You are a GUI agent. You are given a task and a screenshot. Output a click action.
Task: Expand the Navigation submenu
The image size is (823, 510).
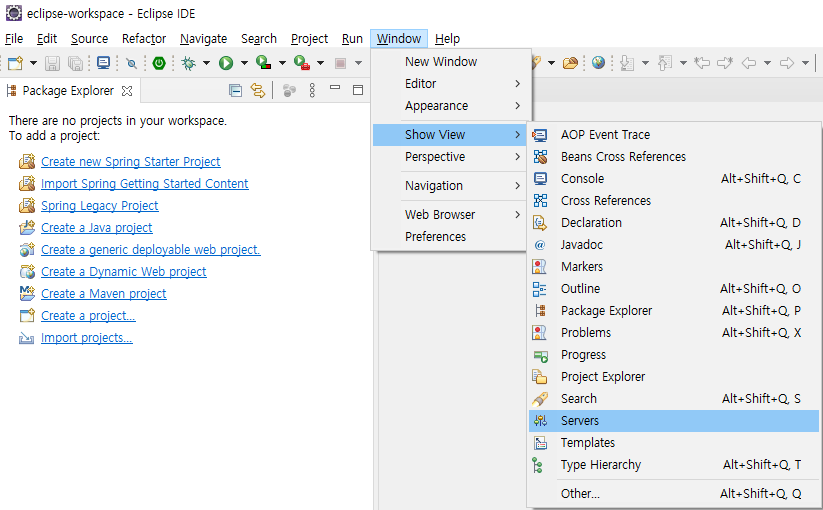[x=451, y=186]
